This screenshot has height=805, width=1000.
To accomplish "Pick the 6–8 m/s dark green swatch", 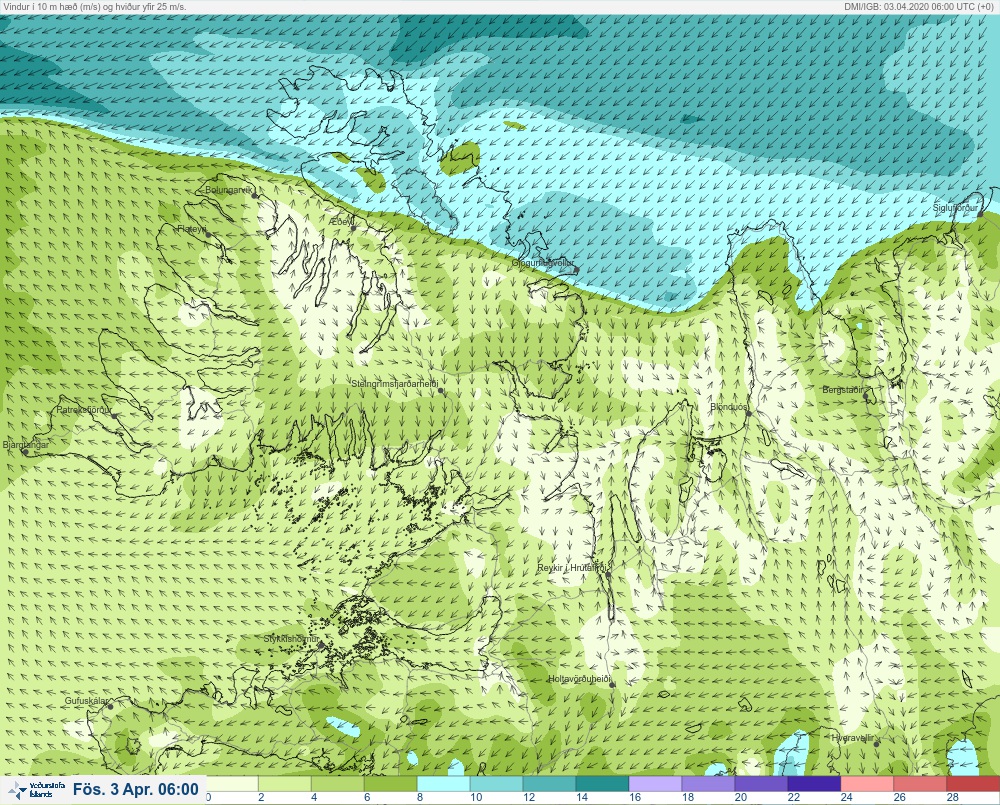I will click(390, 783).
